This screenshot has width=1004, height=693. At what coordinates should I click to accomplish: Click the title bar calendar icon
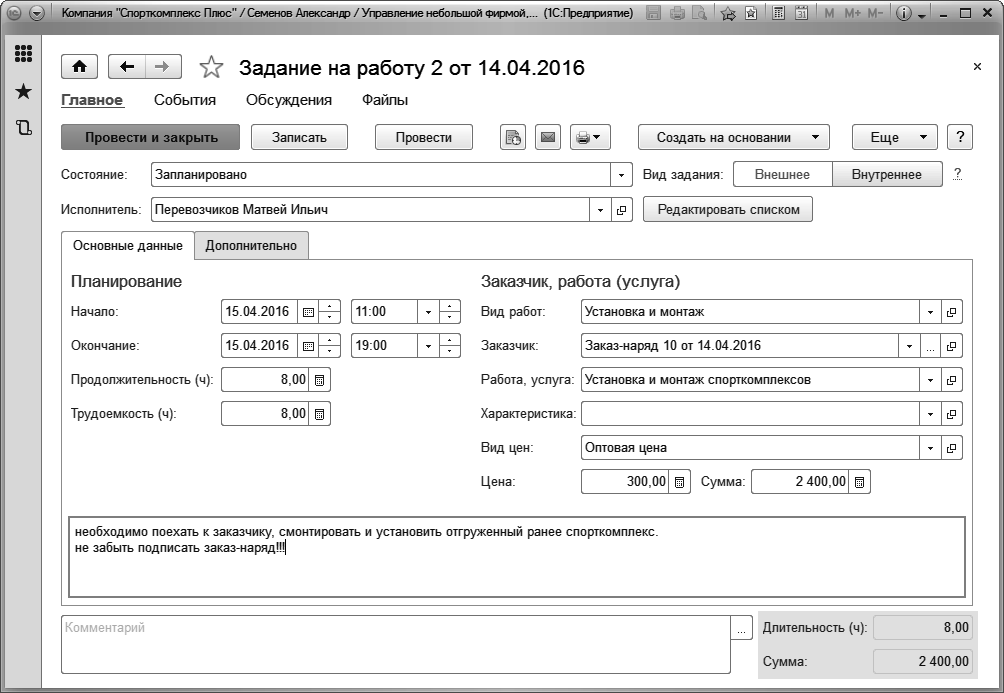click(801, 12)
